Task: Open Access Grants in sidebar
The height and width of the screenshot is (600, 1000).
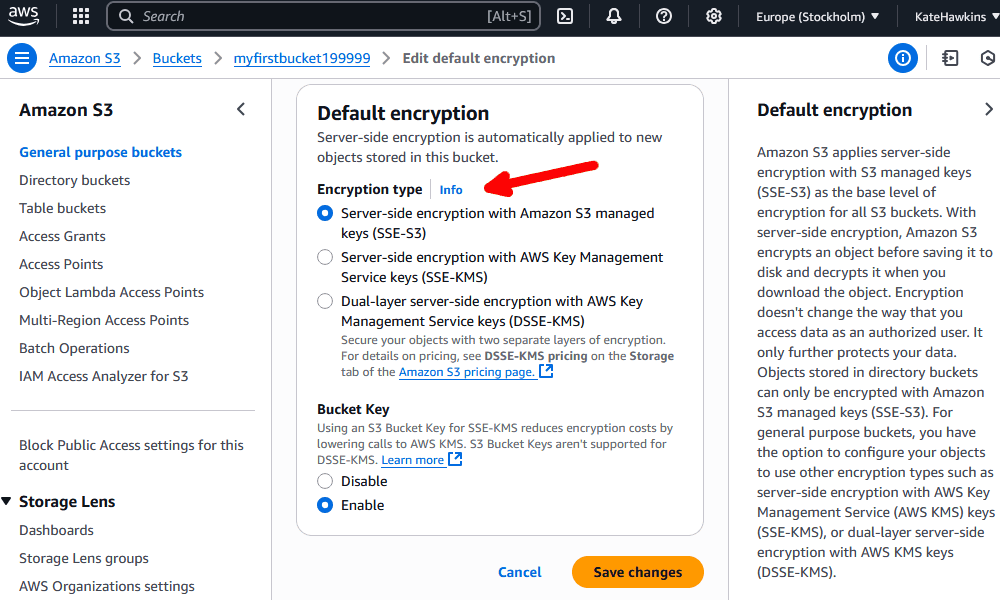Action: [62, 237]
